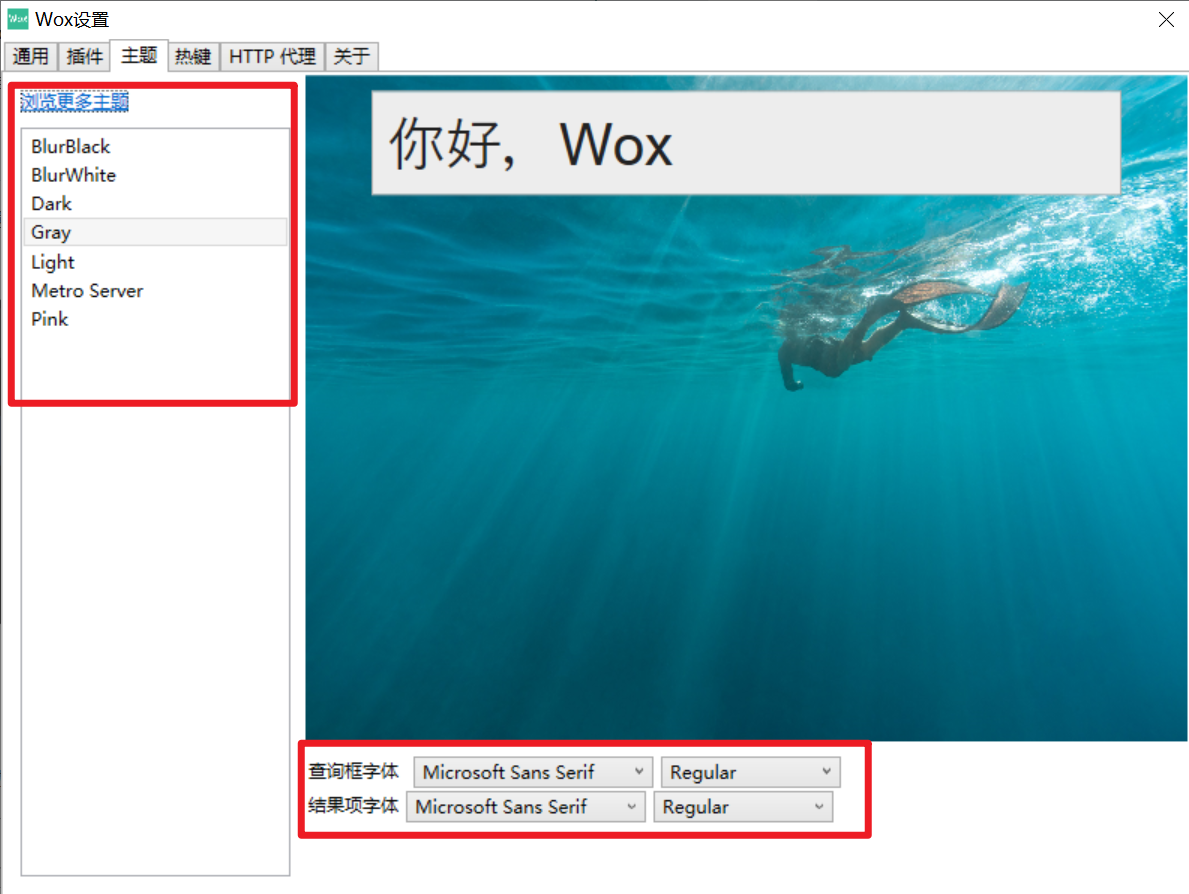Screen dimensions: 1189x894
Task: Open the HTTP 代理 tab
Action: (x=271, y=56)
